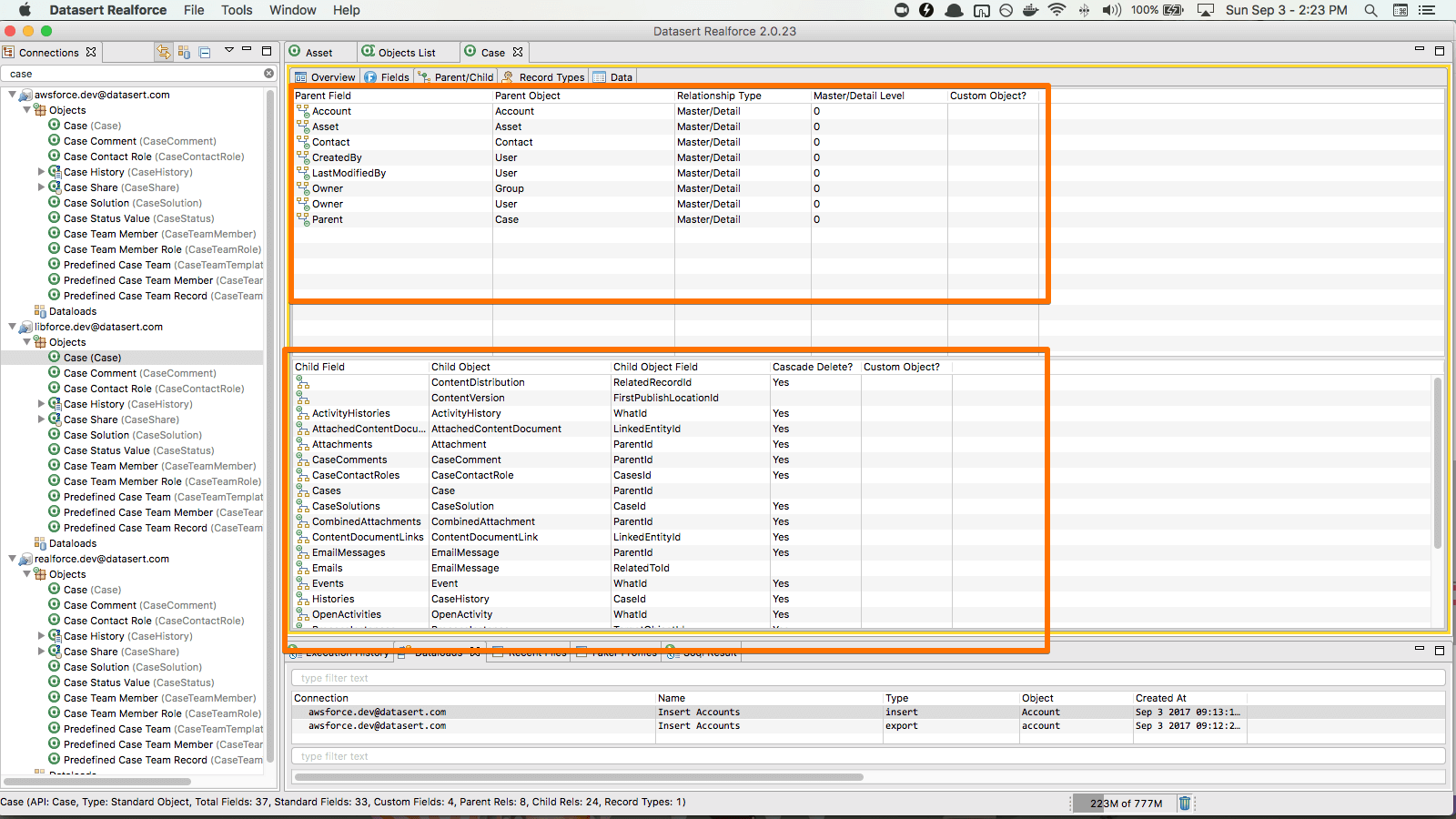Image resolution: width=1456 pixels, height=819 pixels.
Task: Click the Collapse All icon in Connections
Action: (205, 52)
